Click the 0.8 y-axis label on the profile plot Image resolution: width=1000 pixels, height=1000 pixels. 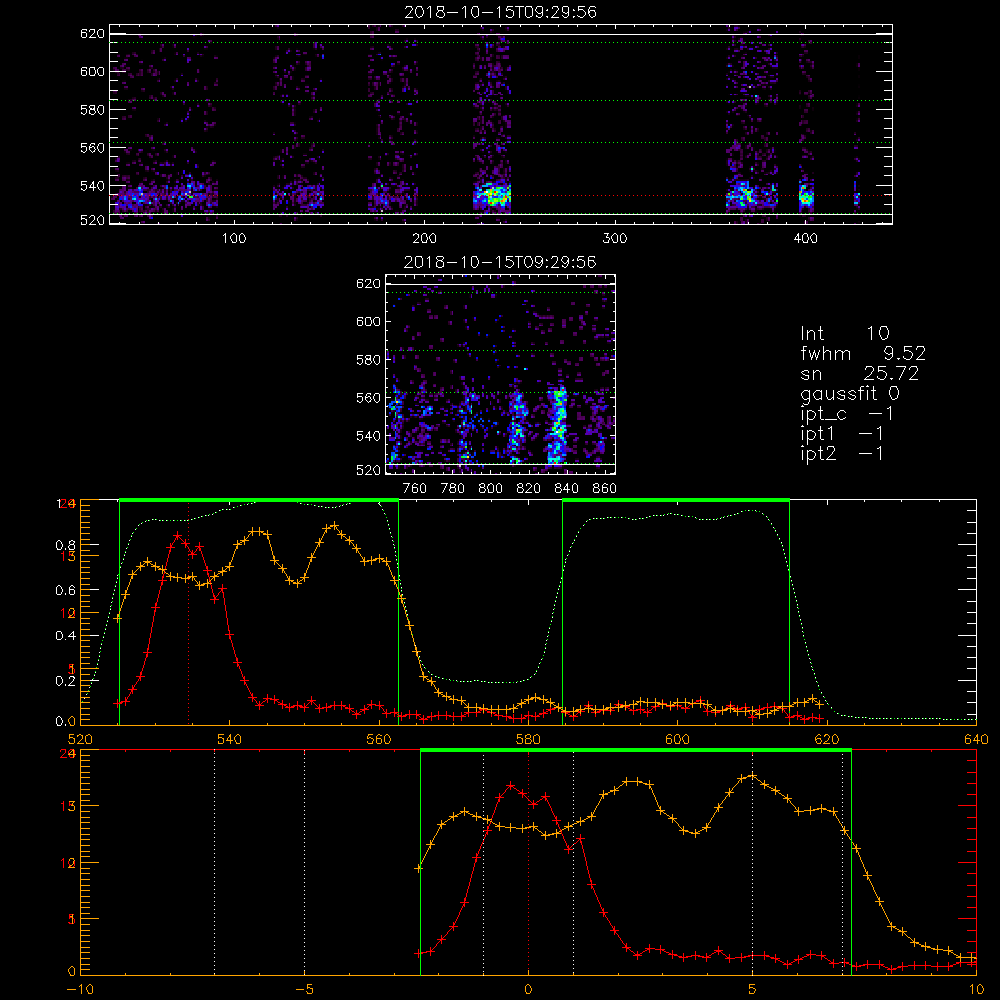pyautogui.click(x=66, y=545)
